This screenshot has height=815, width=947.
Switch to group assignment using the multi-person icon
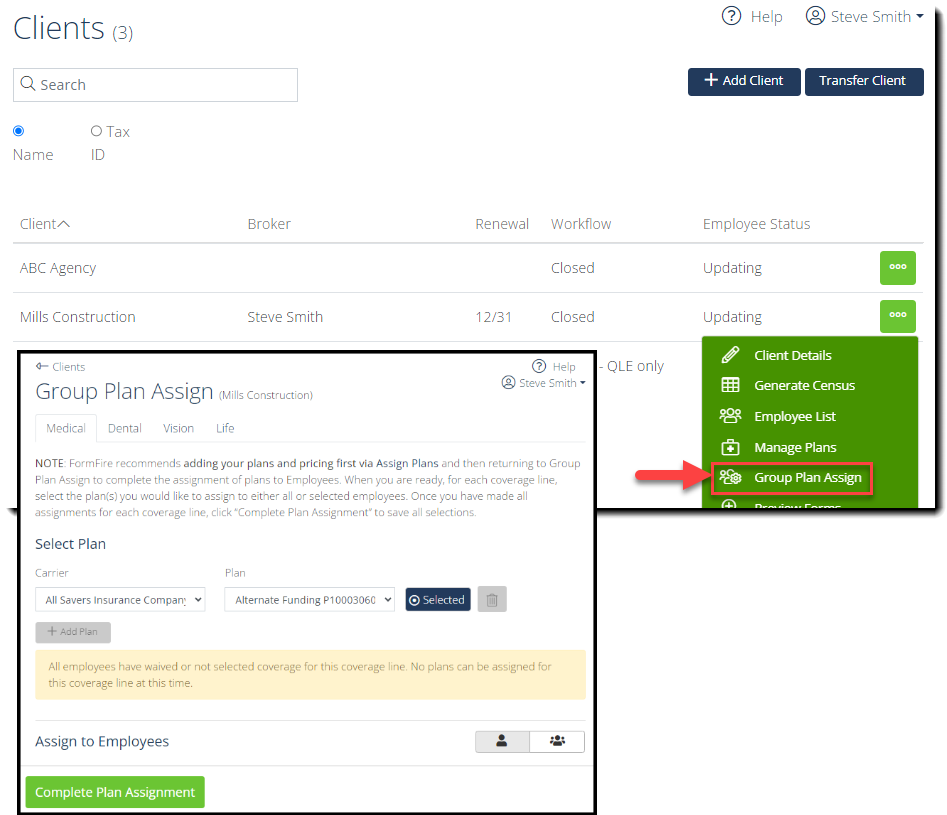[x=556, y=741]
